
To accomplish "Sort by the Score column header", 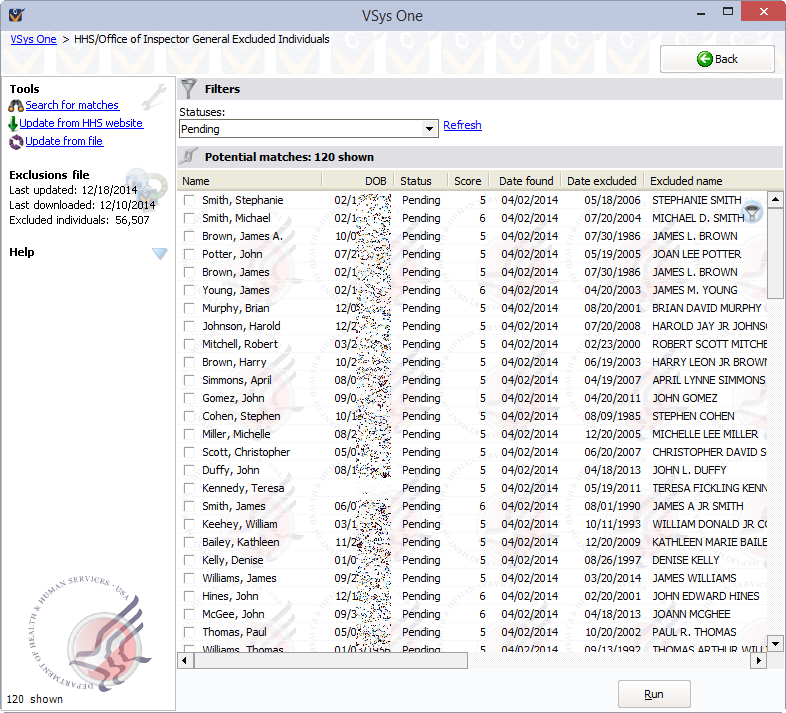I will tap(467, 181).
